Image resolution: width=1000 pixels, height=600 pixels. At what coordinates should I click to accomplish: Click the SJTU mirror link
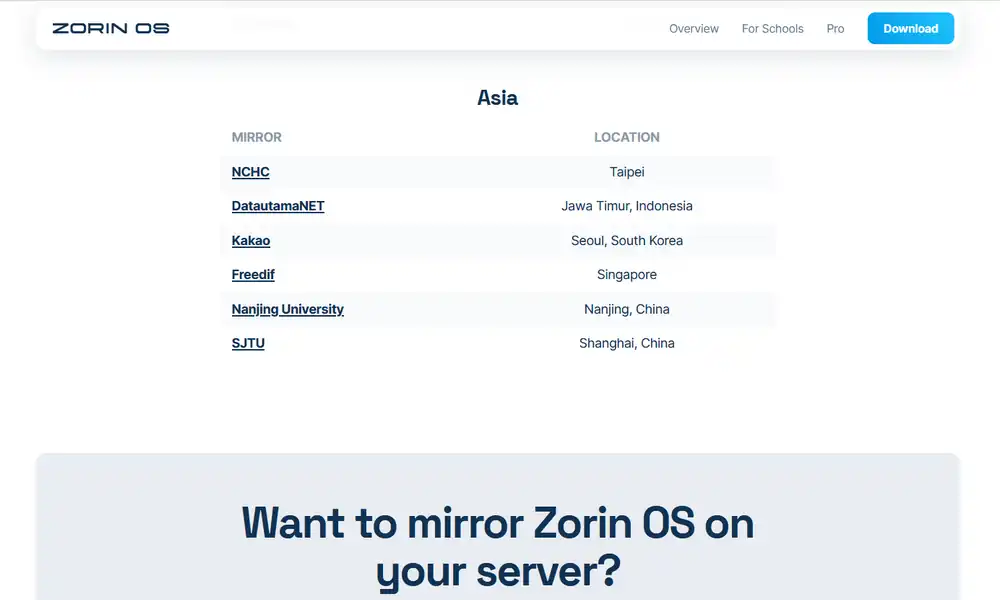click(x=248, y=343)
